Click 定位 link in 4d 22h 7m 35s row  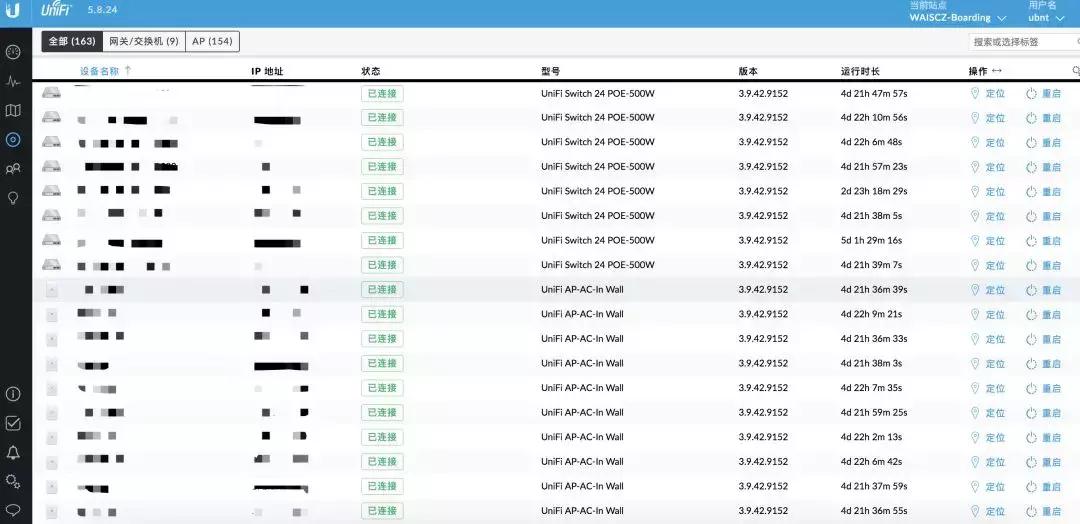click(x=995, y=388)
